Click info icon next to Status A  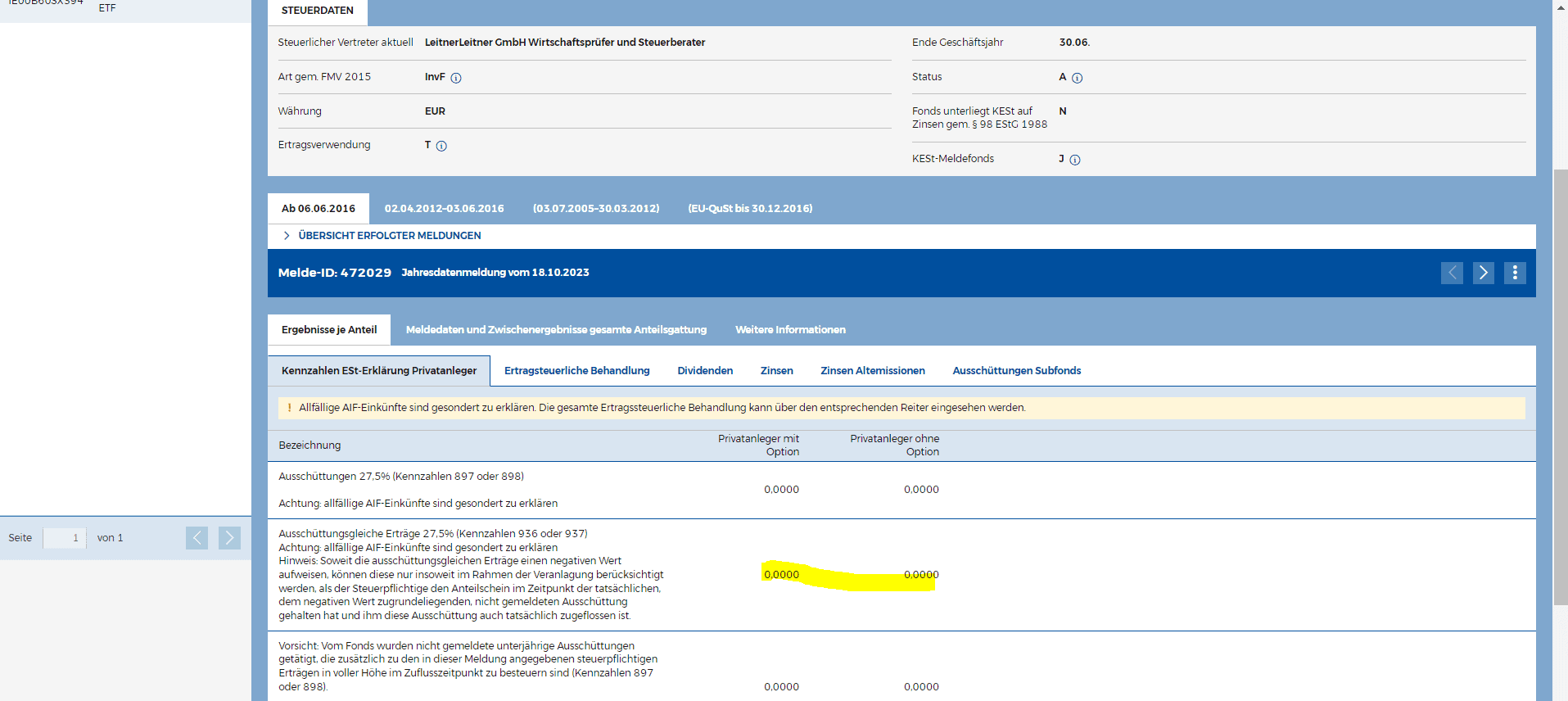(x=1078, y=78)
